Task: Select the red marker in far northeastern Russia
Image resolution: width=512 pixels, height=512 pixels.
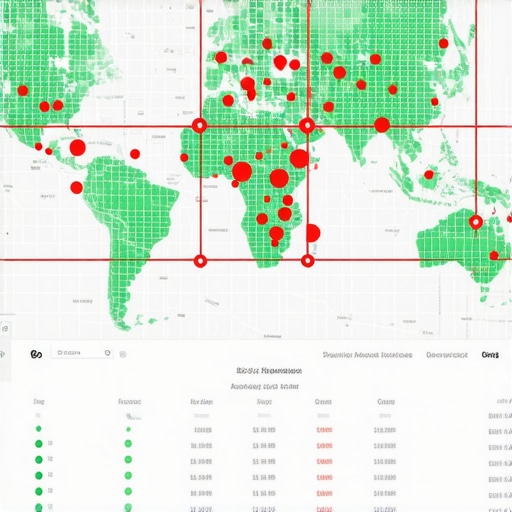Action: pos(443,43)
